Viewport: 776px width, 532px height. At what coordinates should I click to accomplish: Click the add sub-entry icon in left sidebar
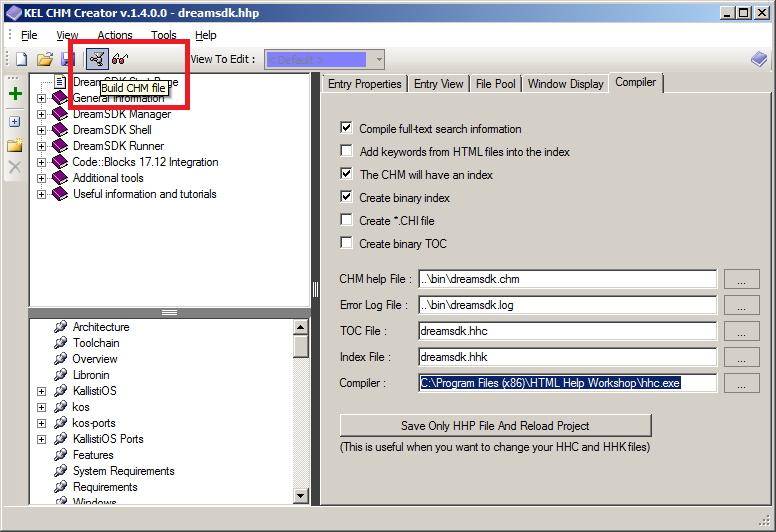tap(15, 121)
